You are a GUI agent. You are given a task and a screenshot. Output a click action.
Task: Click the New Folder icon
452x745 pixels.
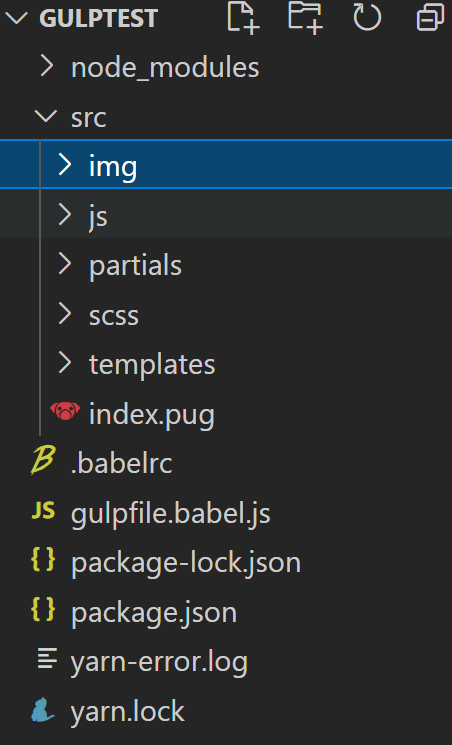point(305,18)
